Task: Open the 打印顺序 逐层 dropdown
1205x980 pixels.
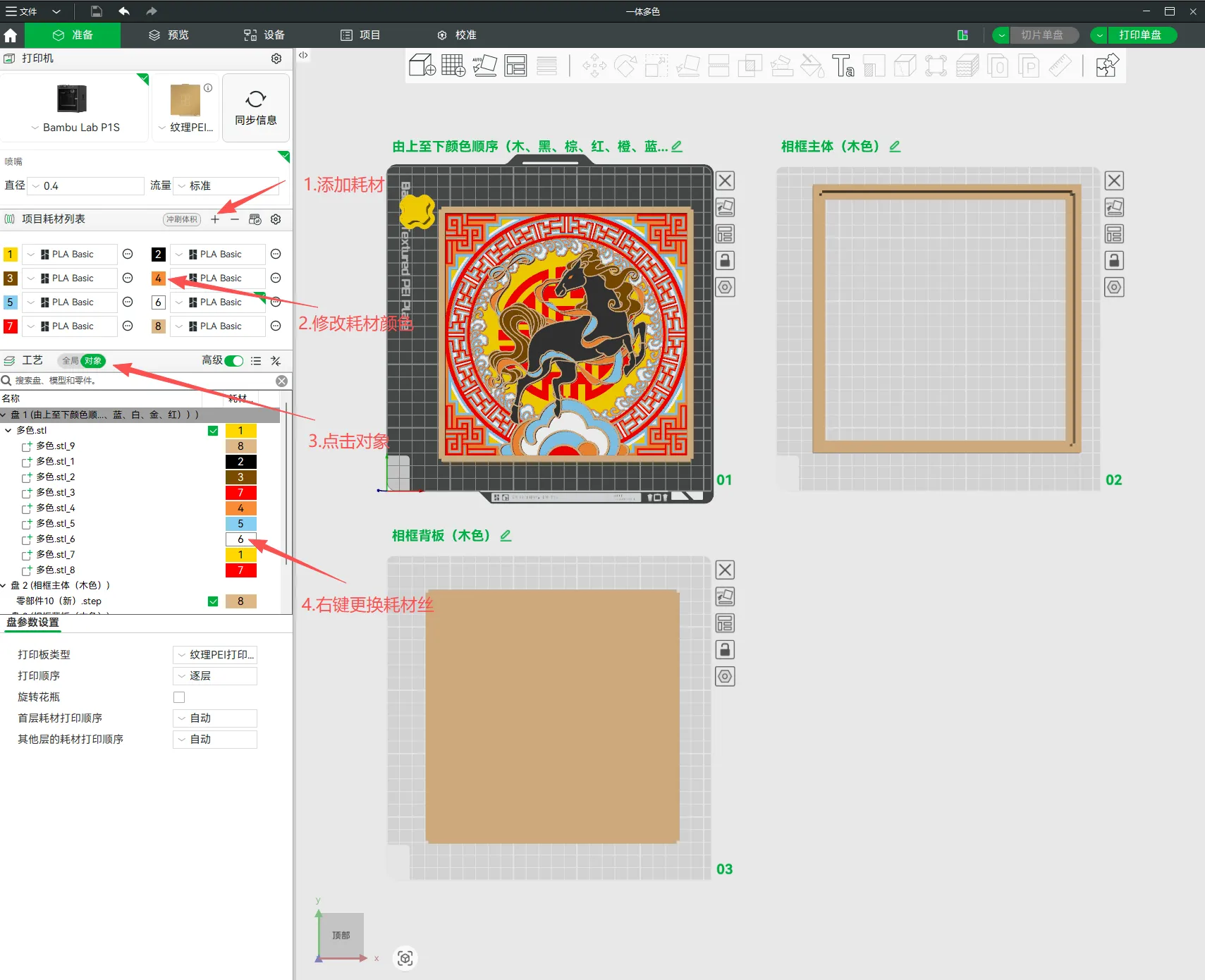Action: point(215,676)
